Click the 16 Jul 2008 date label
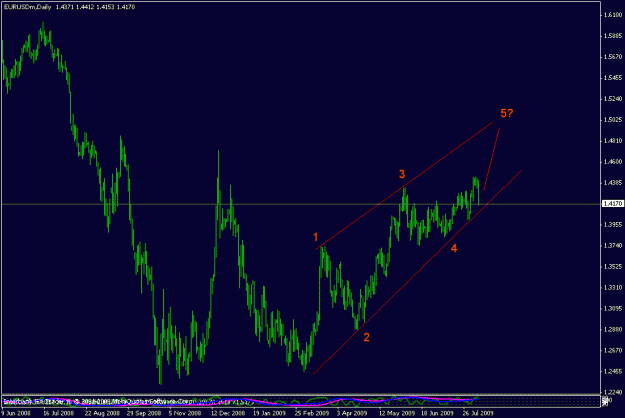 point(59,413)
